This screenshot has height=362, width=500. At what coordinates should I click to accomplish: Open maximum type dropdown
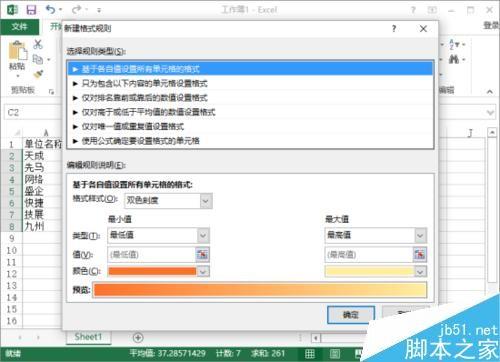tap(420, 236)
